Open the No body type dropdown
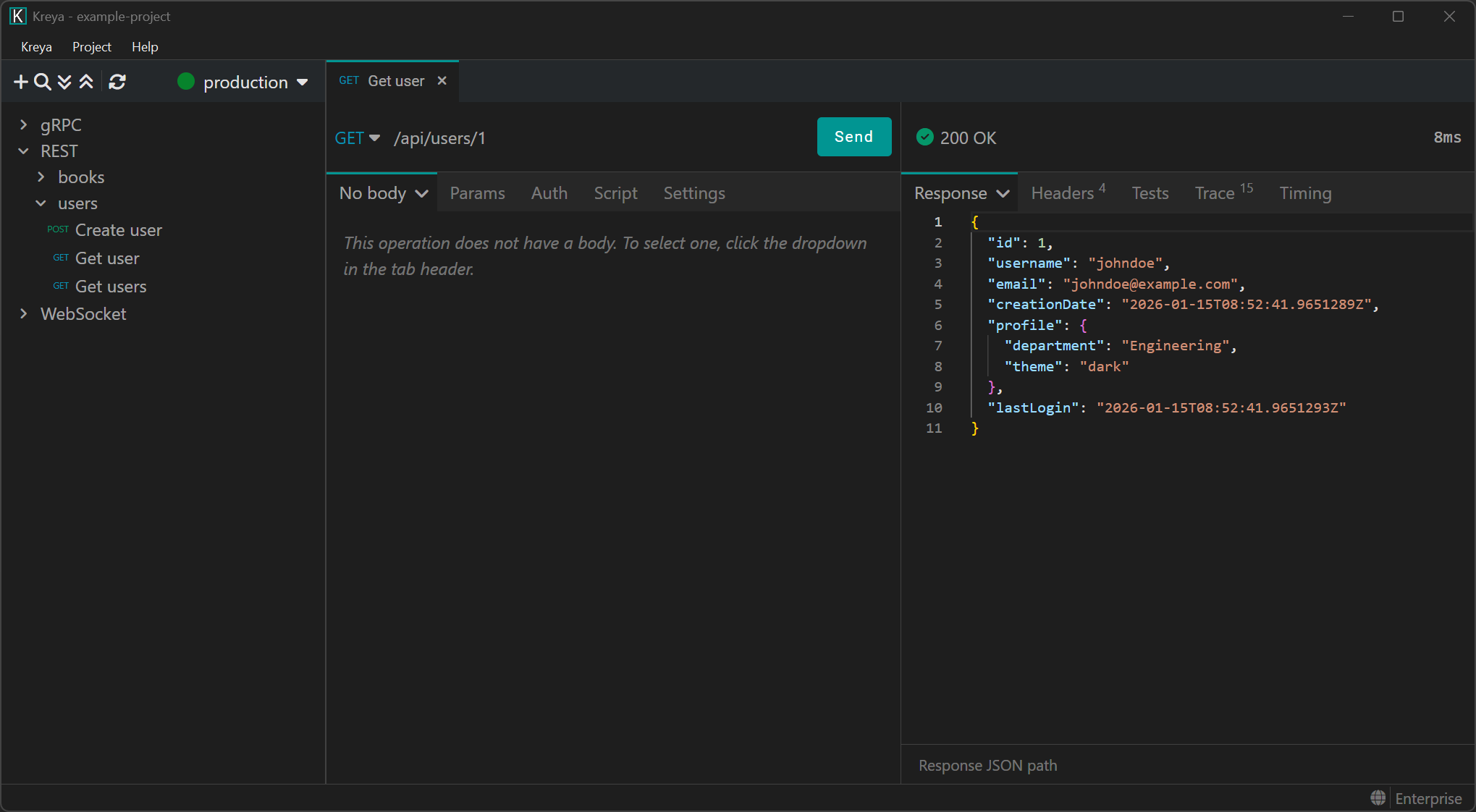1476x812 pixels. [384, 193]
